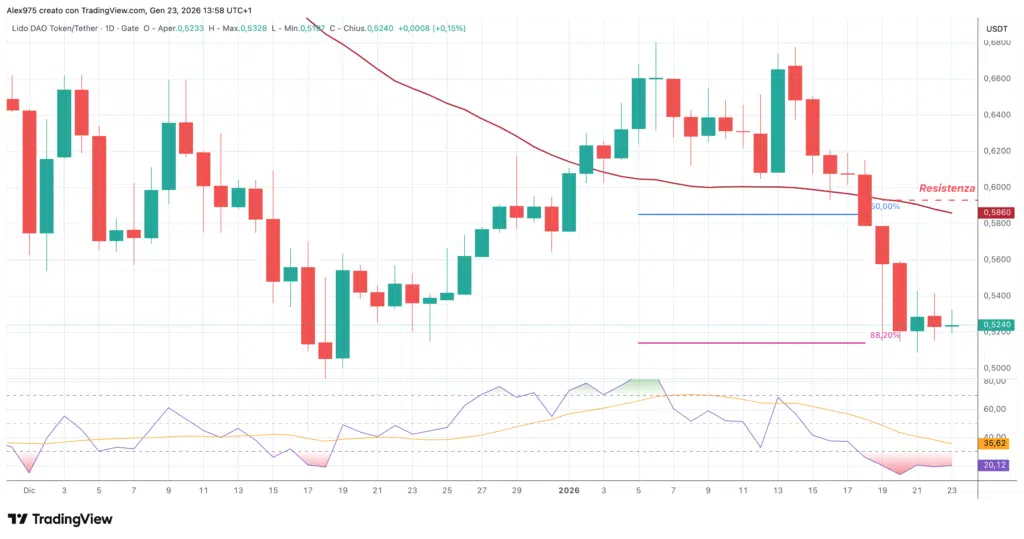Click the '2026' marker on the time axis

click(x=569, y=491)
